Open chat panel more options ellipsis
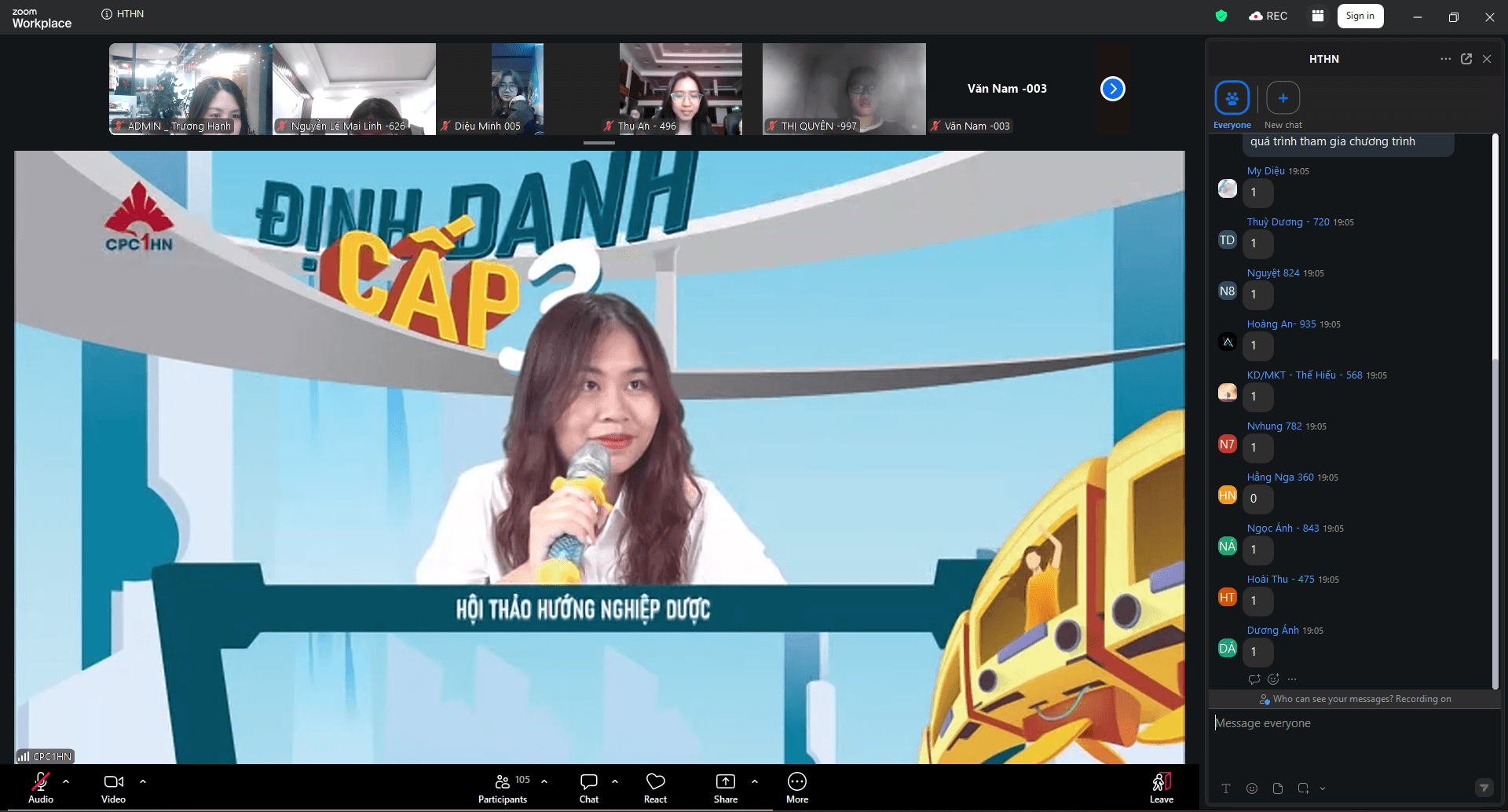 (1445, 59)
